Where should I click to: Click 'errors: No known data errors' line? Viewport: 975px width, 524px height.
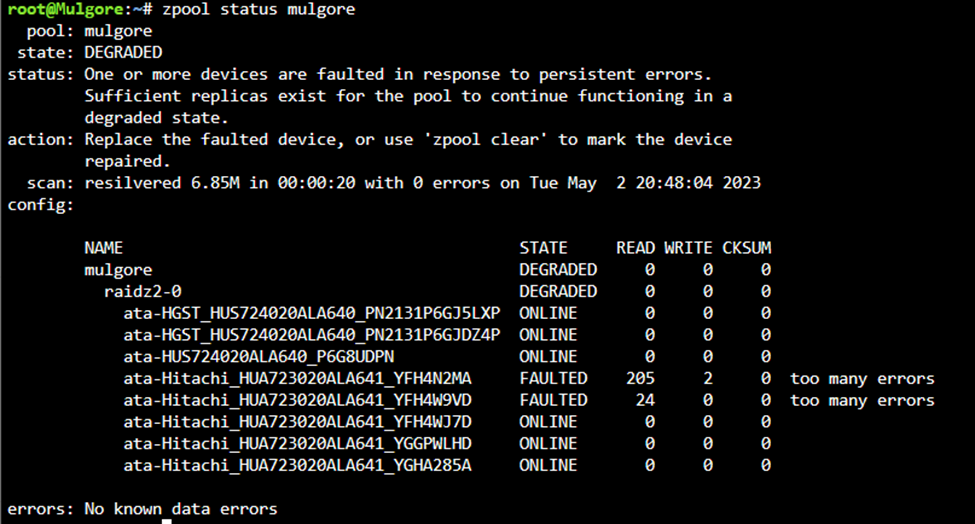coord(142,509)
